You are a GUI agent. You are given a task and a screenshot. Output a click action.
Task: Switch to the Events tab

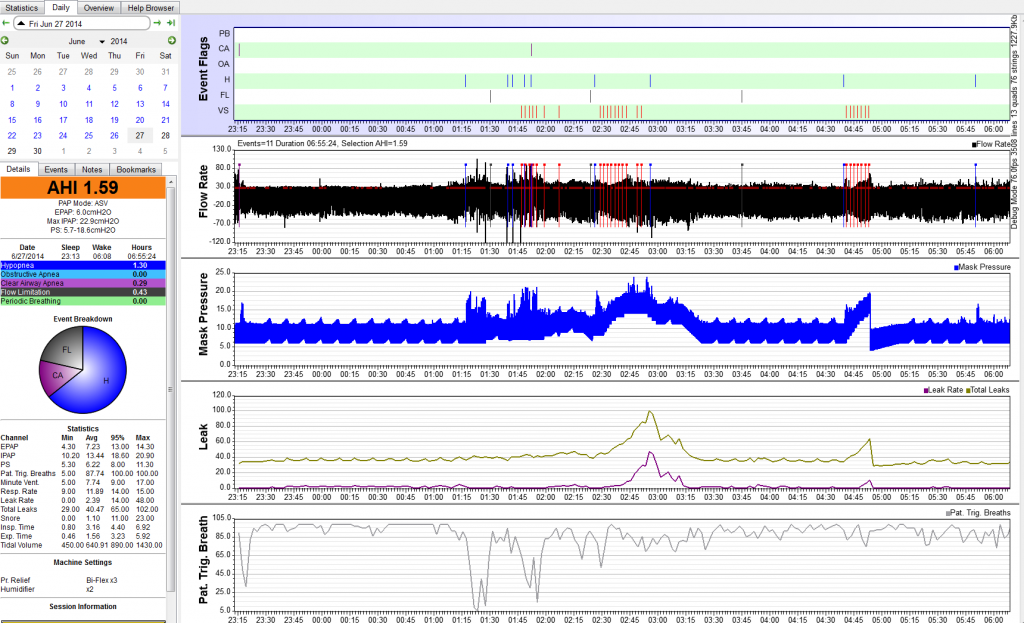click(x=57, y=170)
